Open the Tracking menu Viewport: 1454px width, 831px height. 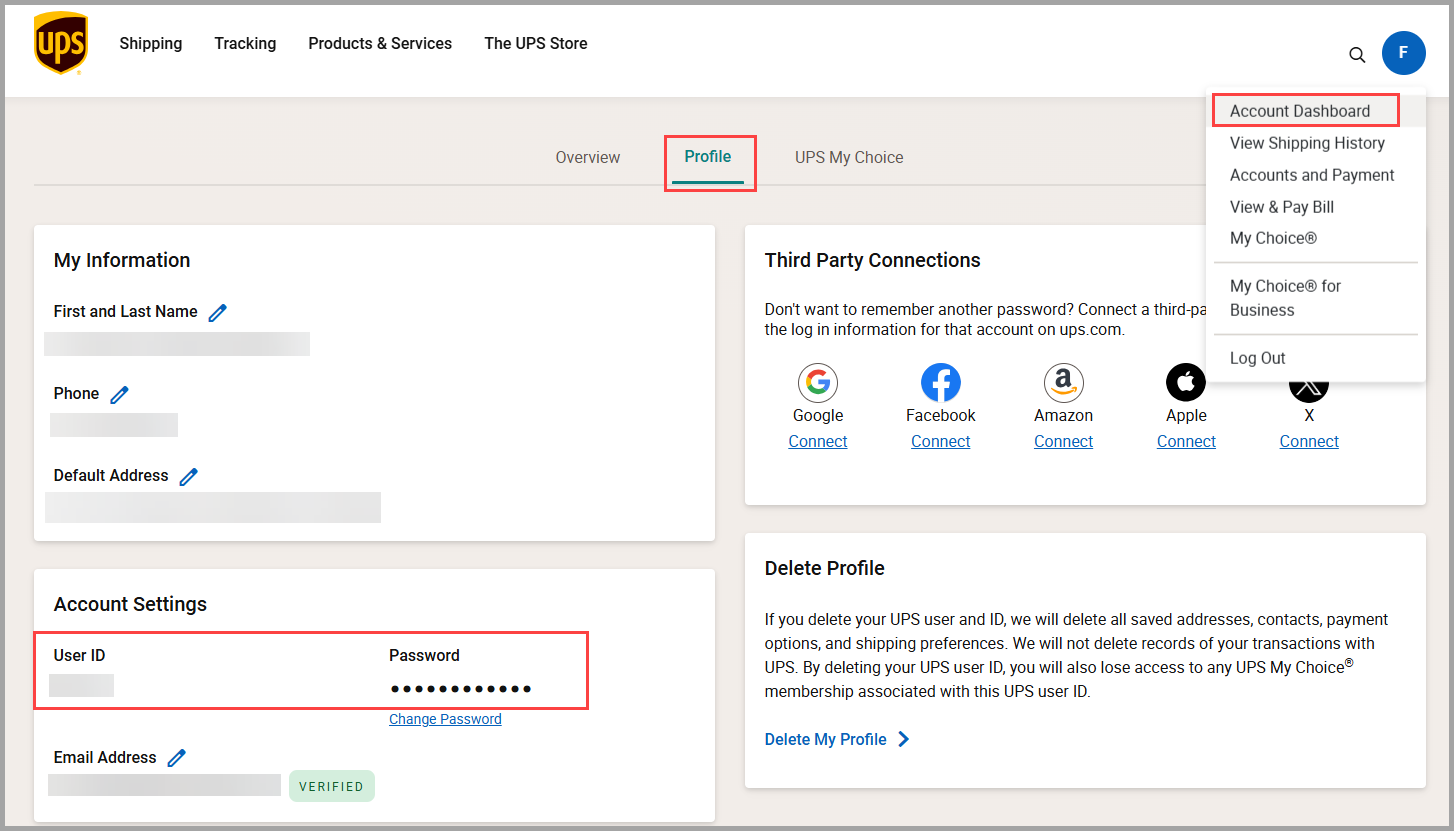pyautogui.click(x=245, y=43)
